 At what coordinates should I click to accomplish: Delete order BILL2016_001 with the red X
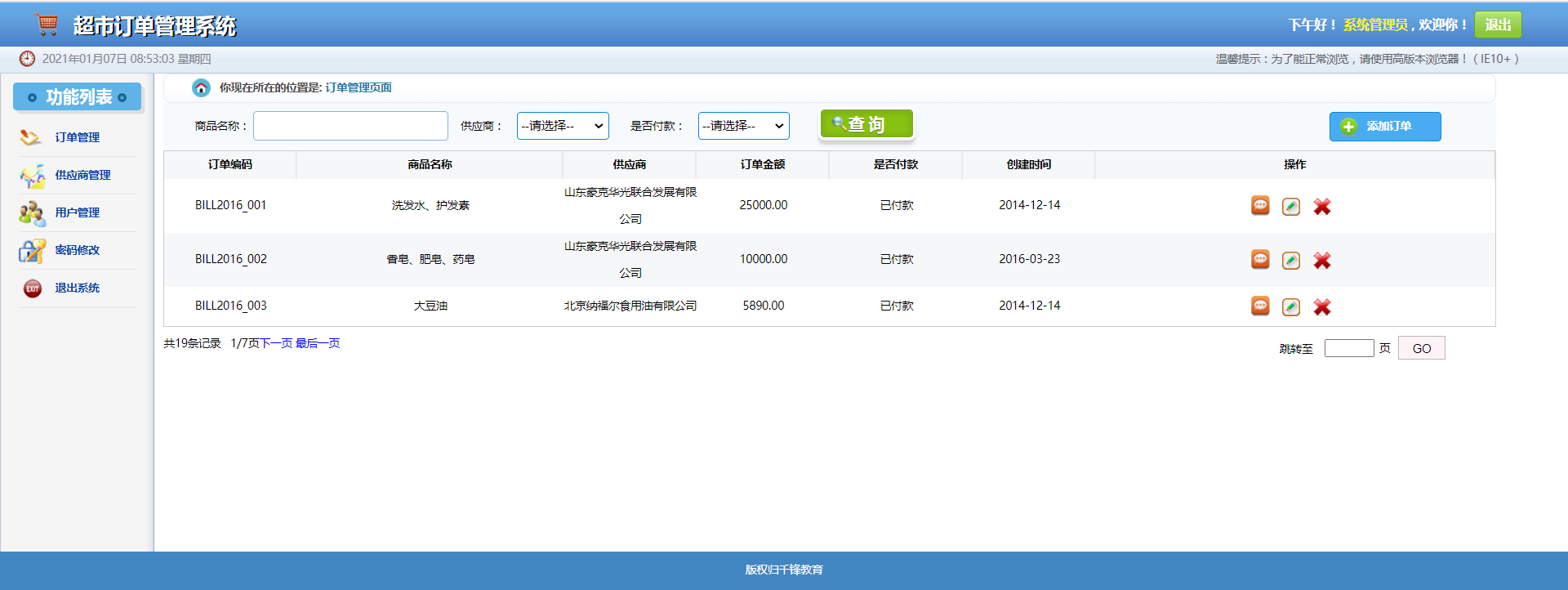point(1322,207)
